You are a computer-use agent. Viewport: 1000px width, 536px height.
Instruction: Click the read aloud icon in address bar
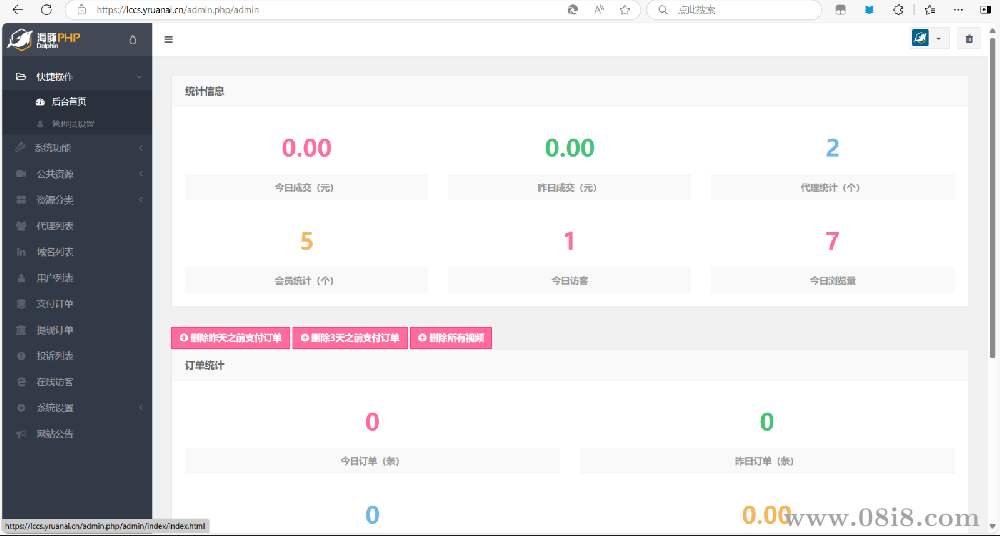599,9
